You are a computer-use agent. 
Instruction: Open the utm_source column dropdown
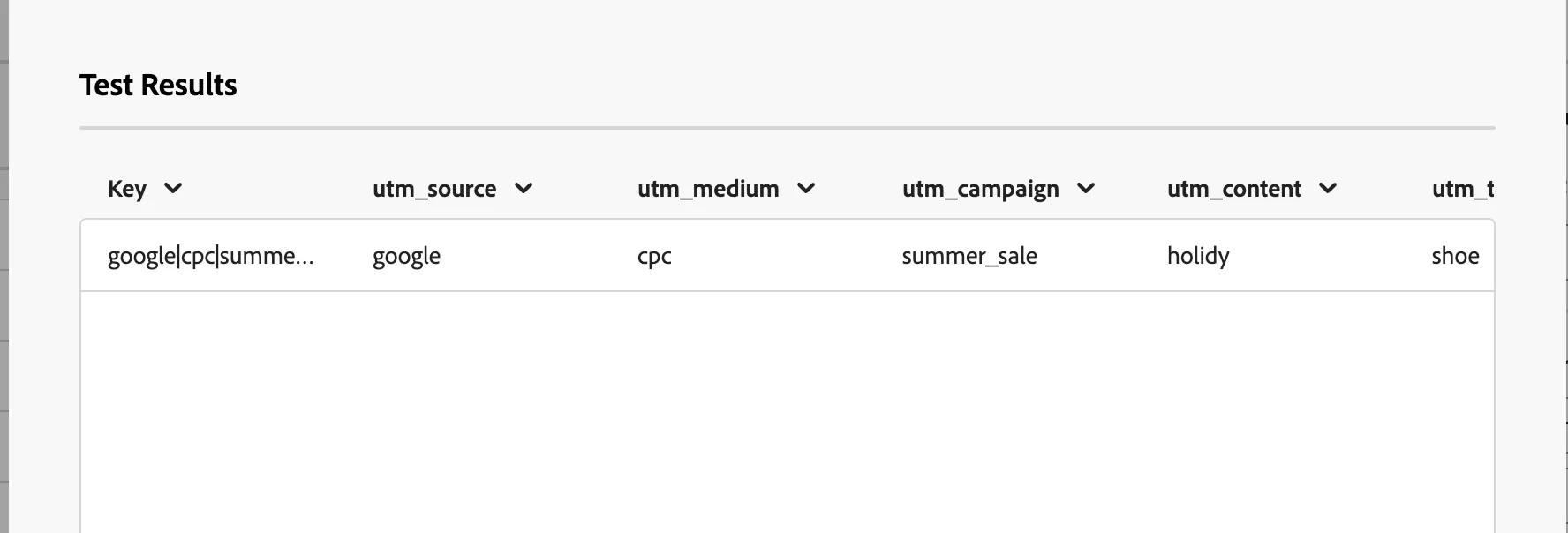524,188
